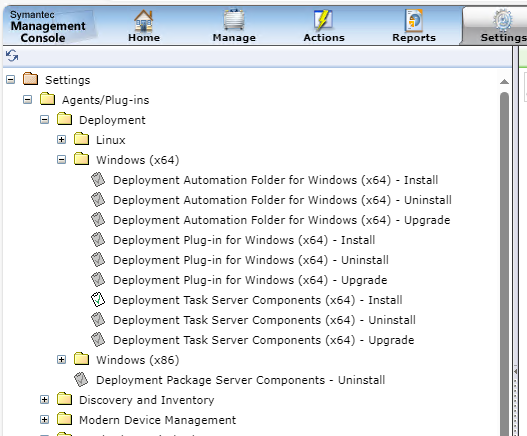Click the Reports document icon
The width and height of the screenshot is (527, 436).
414,21
